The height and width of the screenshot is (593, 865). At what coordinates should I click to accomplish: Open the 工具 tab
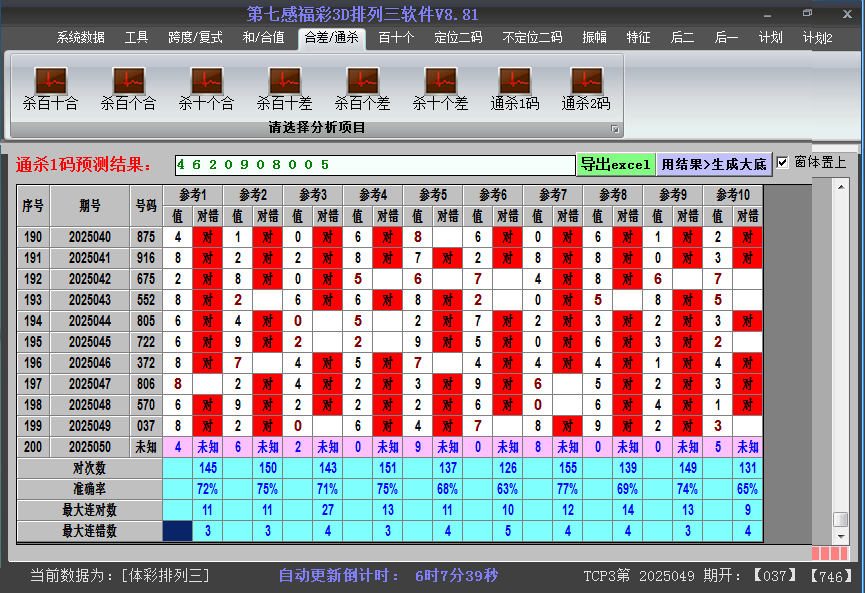point(136,38)
